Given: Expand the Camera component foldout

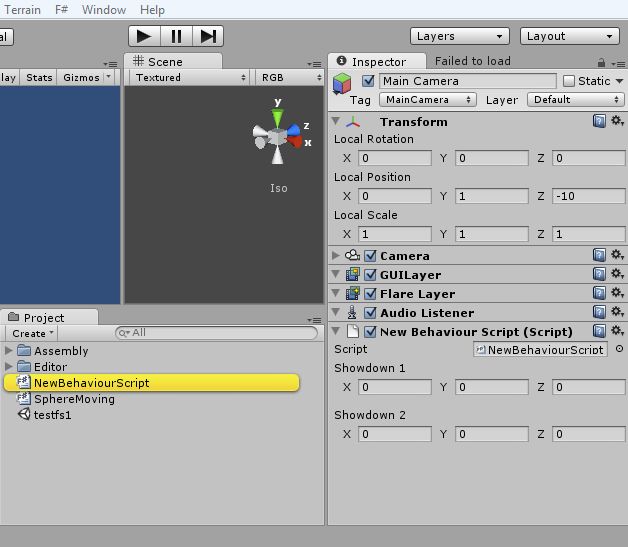Looking at the screenshot, I should click(336, 255).
